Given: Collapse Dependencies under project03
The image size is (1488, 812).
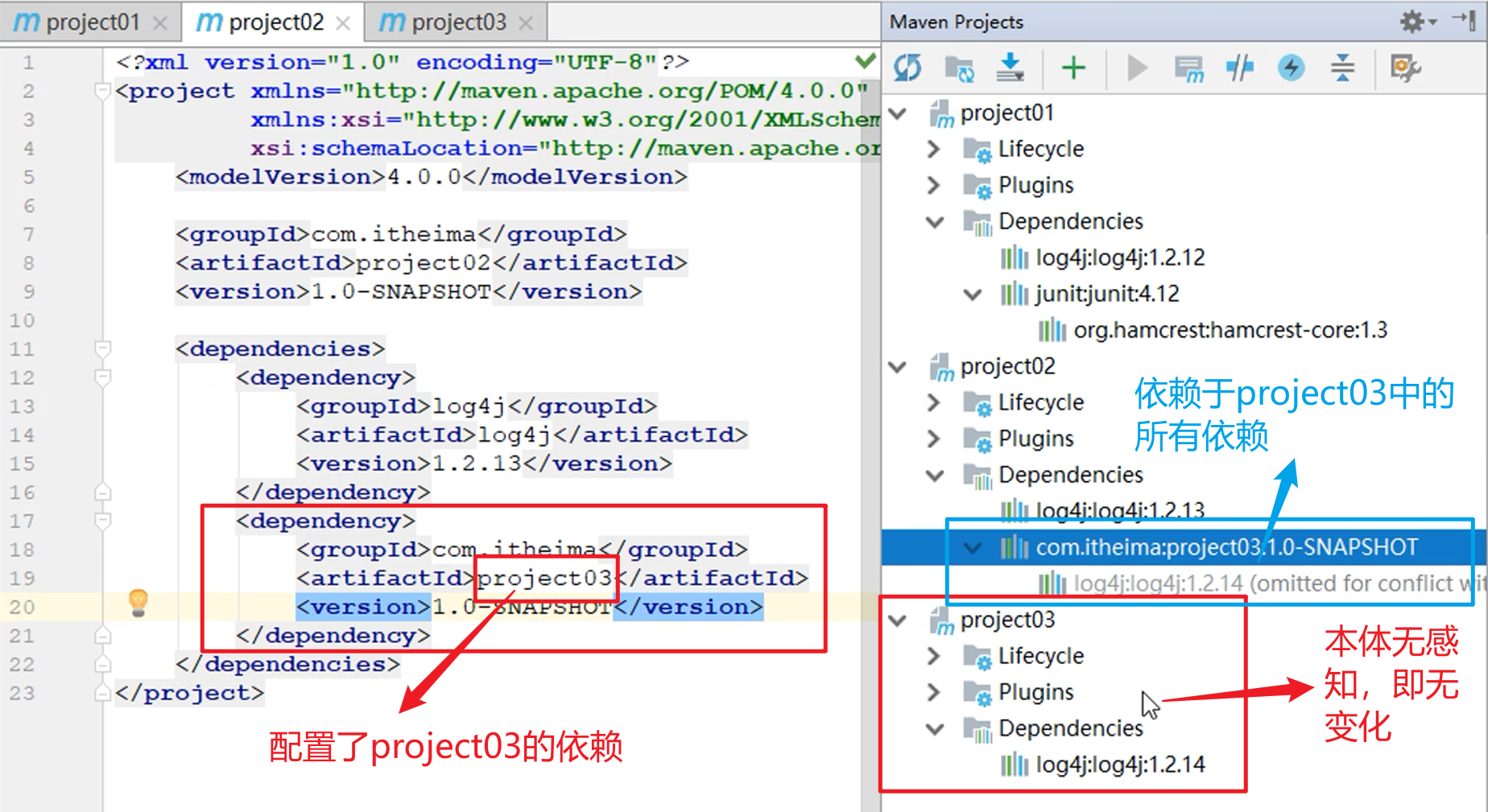Looking at the screenshot, I should tap(934, 729).
